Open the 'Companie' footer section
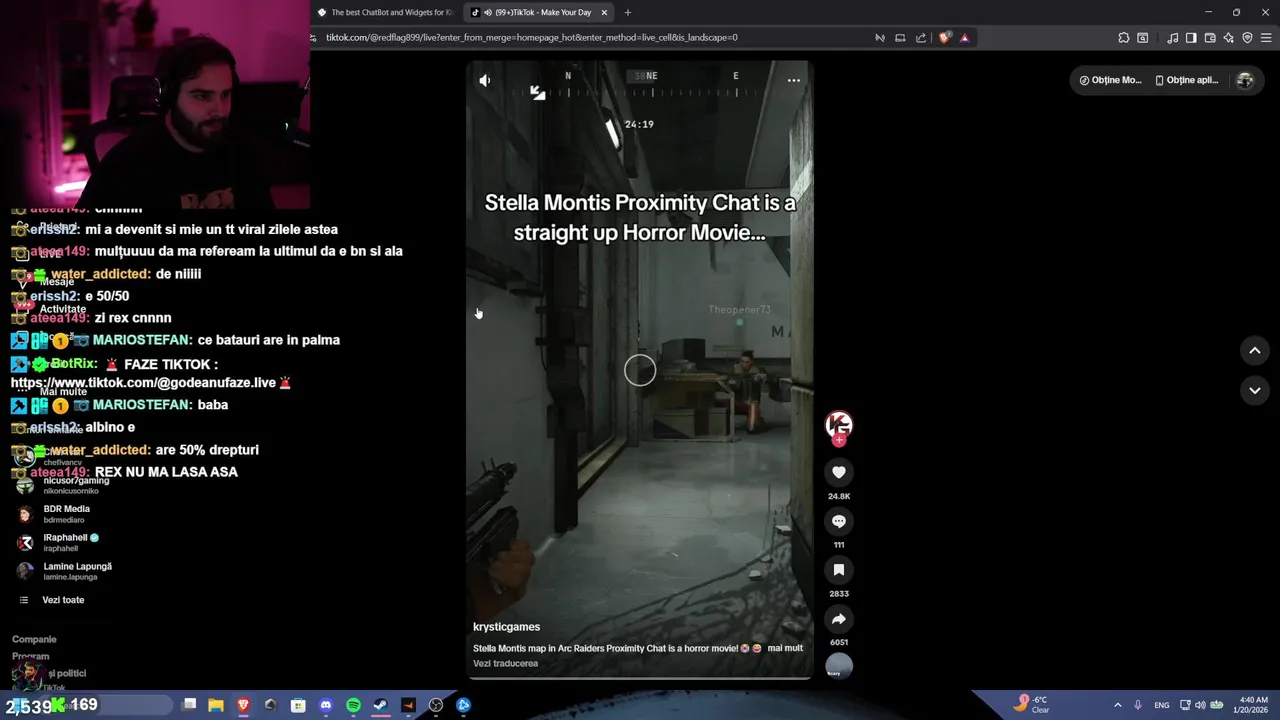 click(x=34, y=639)
